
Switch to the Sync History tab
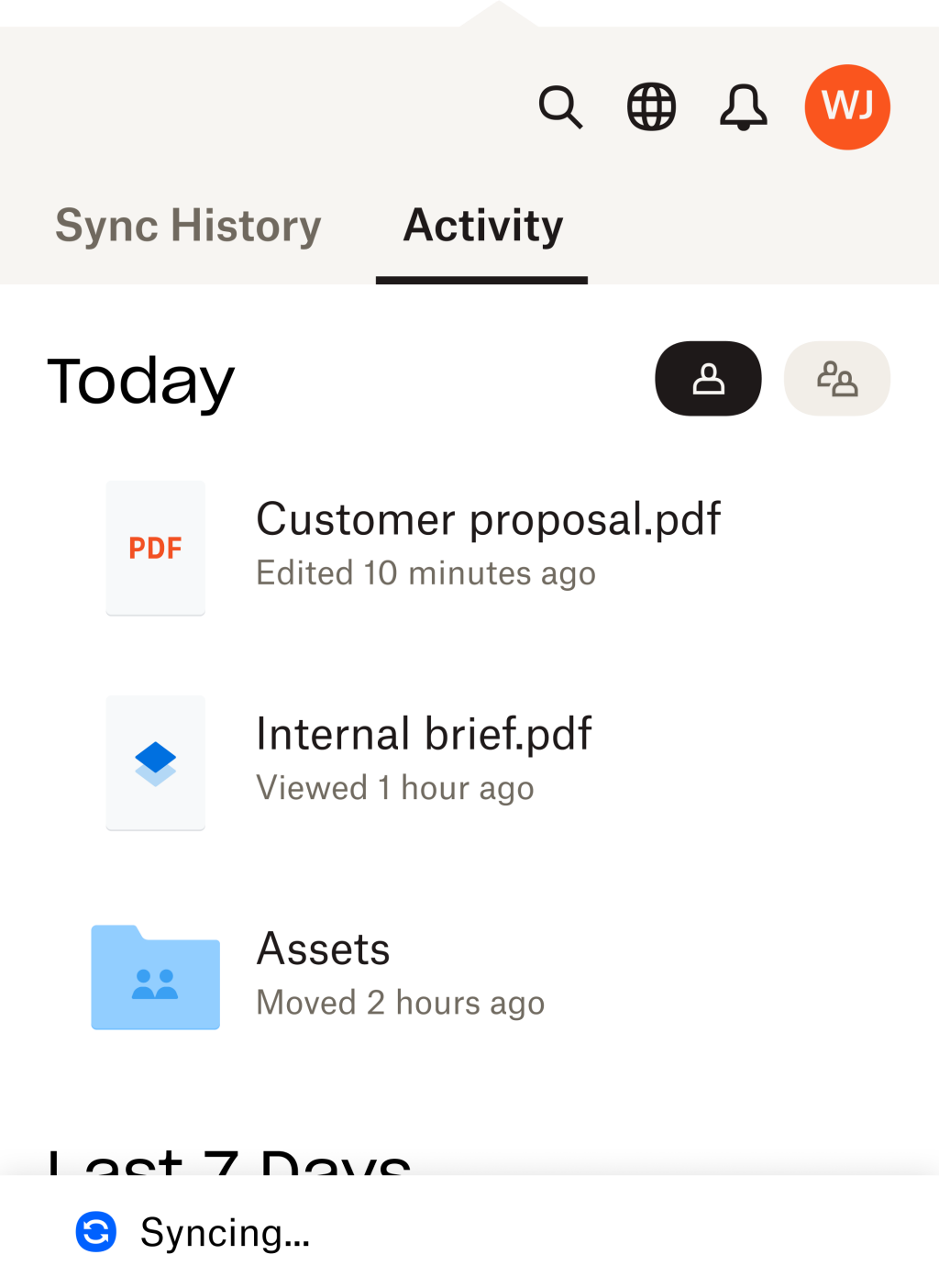pyautogui.click(x=188, y=226)
